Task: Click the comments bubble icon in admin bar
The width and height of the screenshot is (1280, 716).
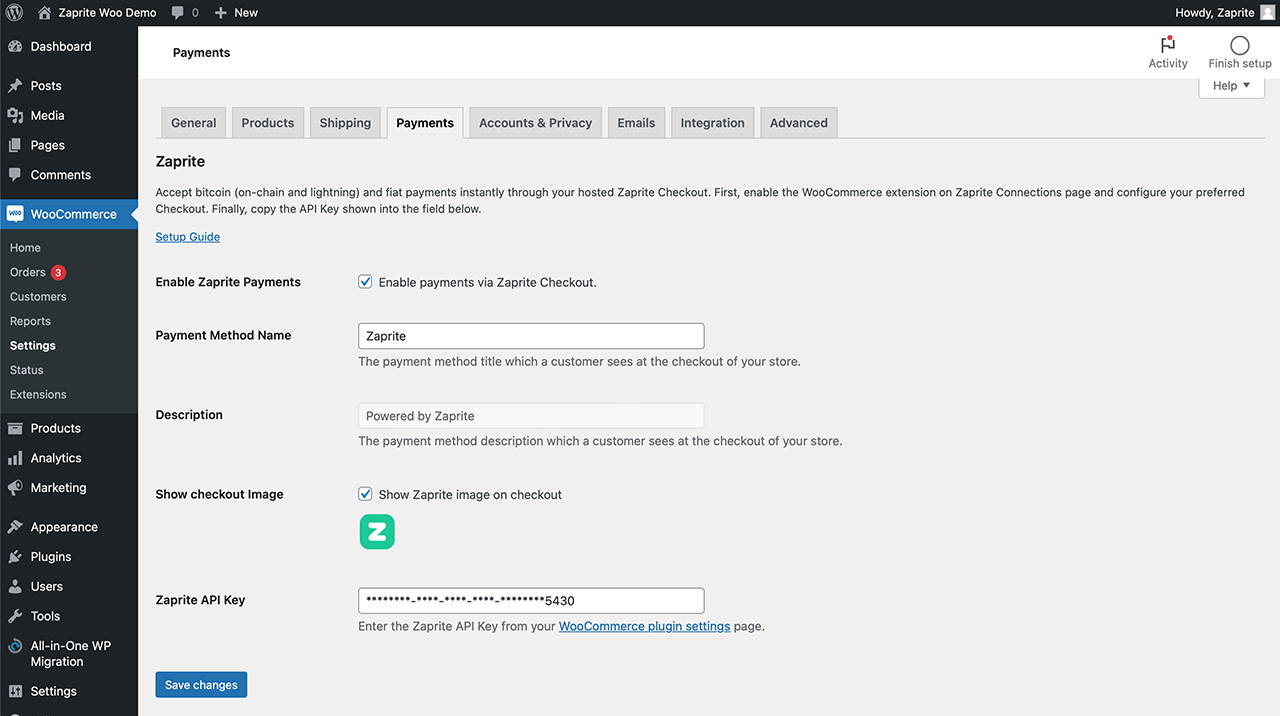Action: 177,13
